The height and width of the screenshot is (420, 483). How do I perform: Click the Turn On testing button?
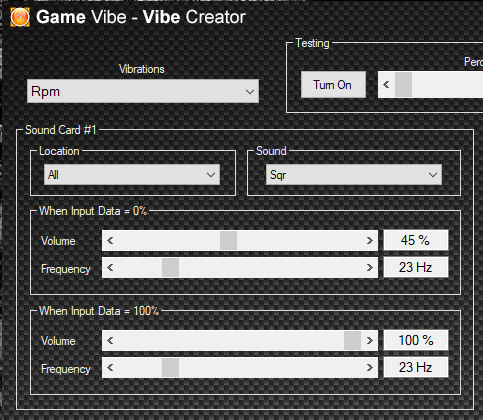tap(333, 85)
